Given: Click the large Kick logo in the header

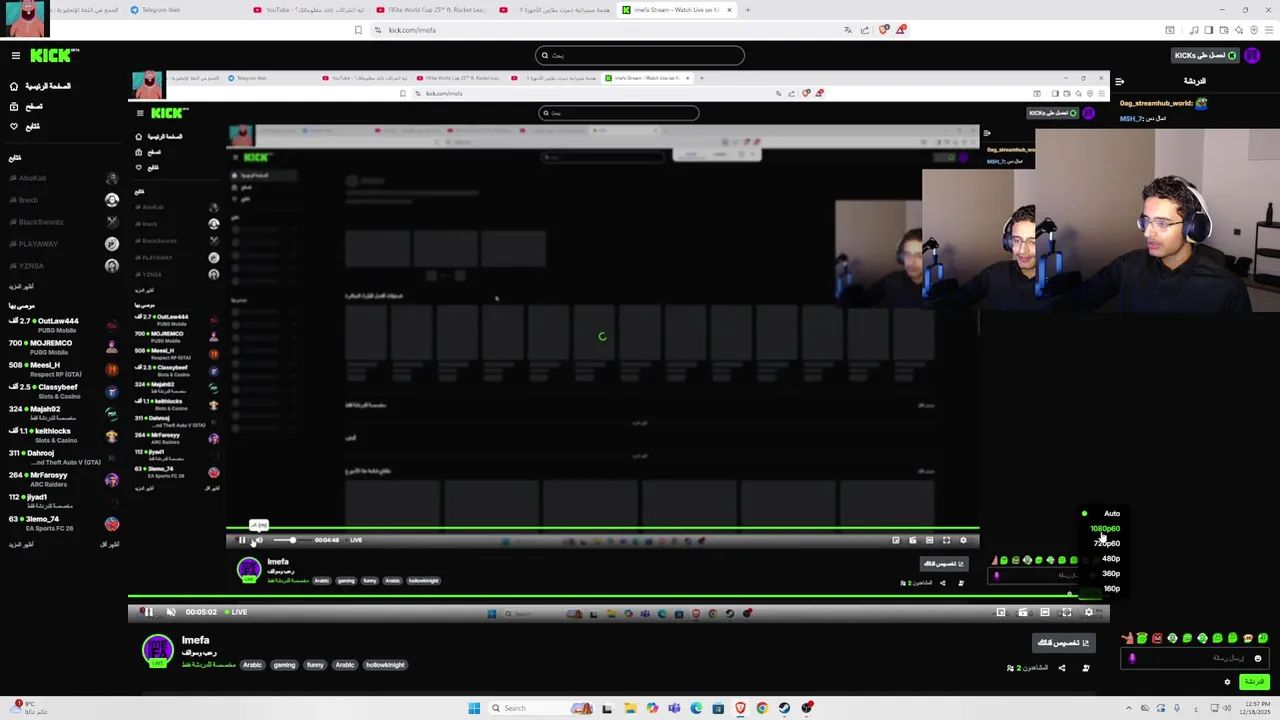Looking at the screenshot, I should 54,56.
